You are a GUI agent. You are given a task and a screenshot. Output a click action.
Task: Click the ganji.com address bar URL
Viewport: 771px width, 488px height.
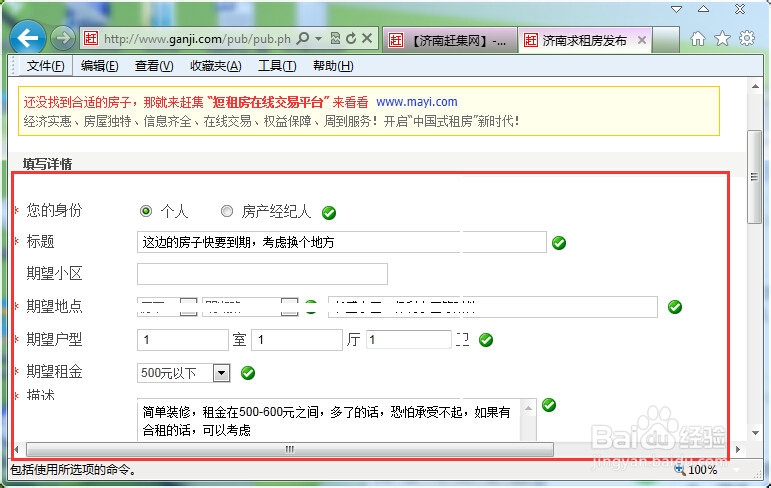197,38
